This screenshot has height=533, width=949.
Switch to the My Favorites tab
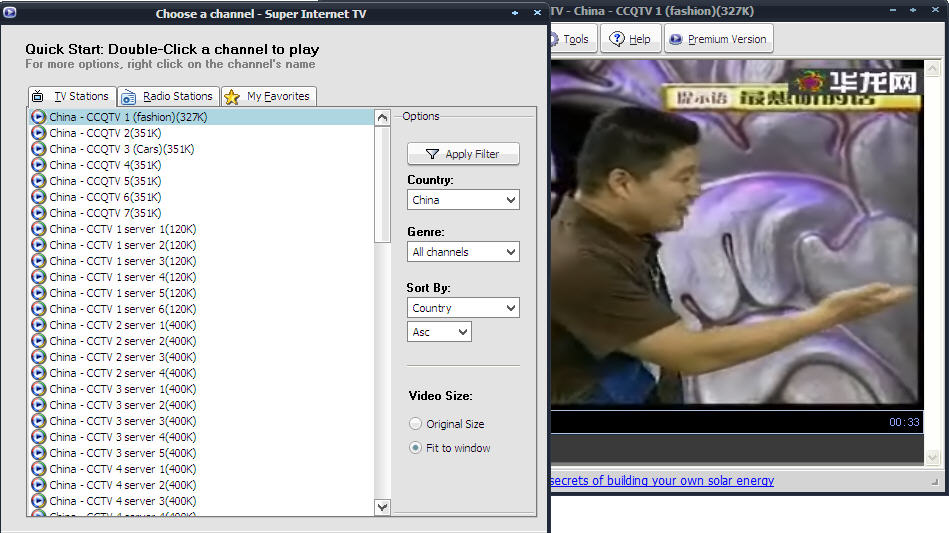pyautogui.click(x=278, y=96)
